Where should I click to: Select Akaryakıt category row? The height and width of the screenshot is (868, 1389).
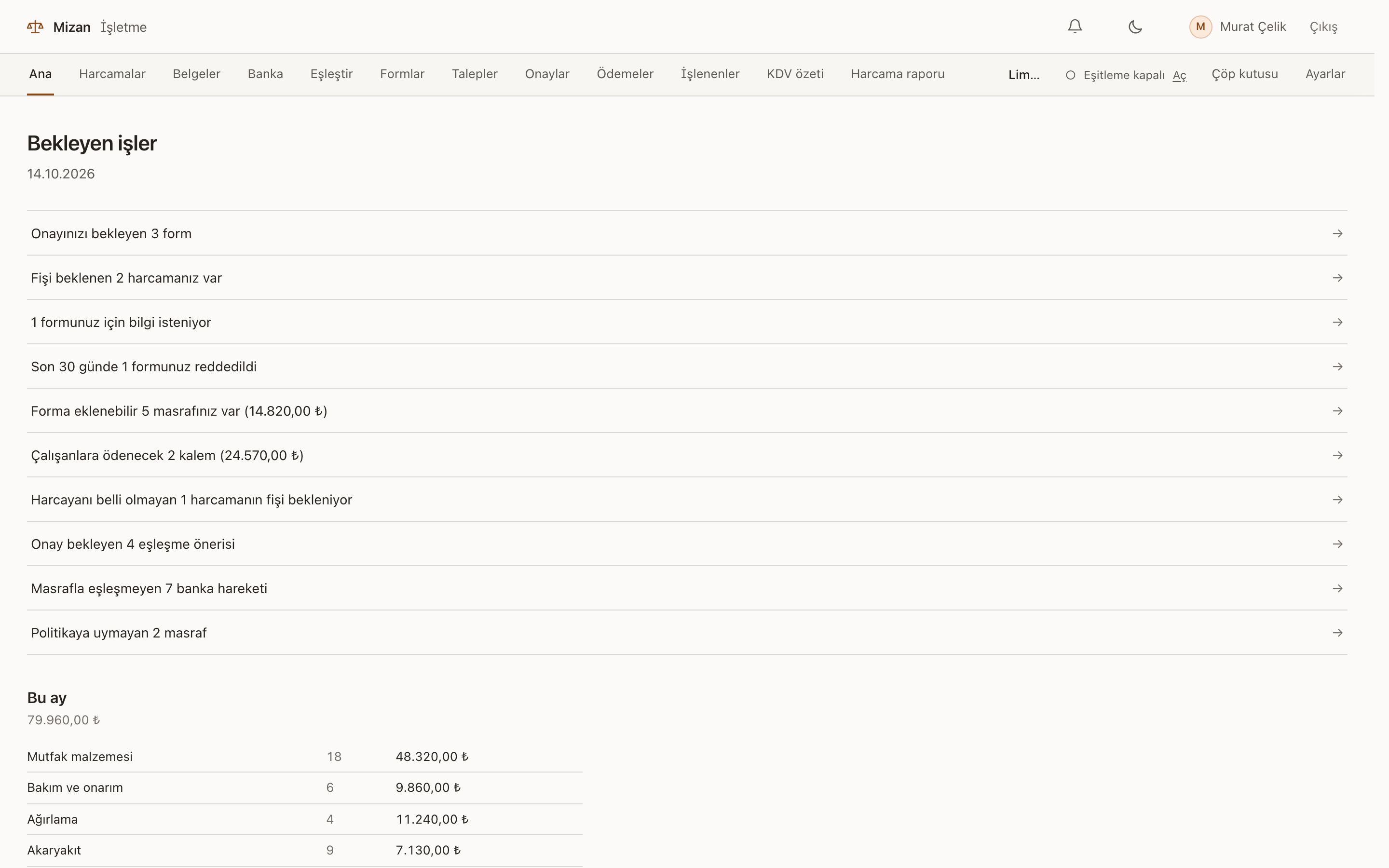coord(304,850)
